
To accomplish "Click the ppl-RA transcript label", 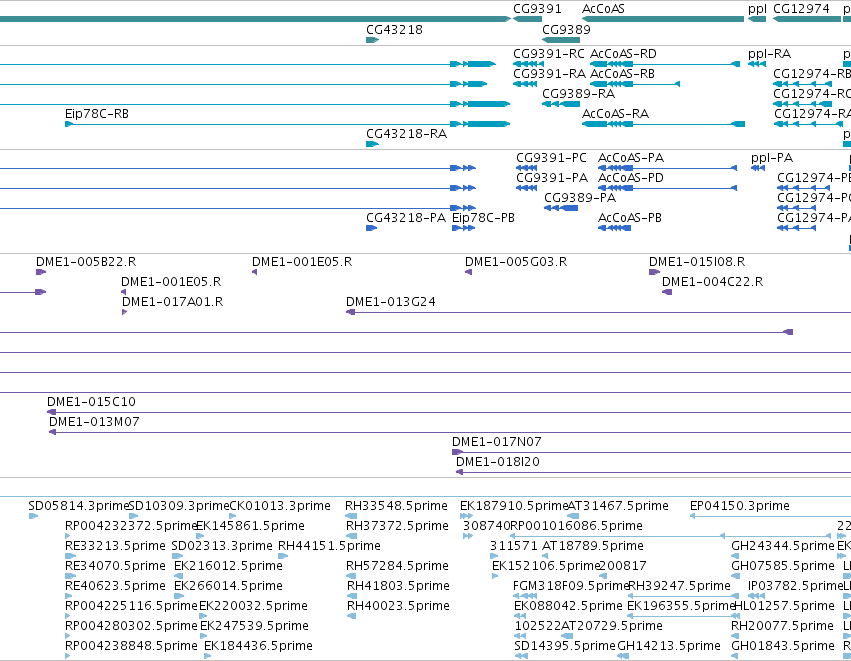I will [x=769, y=54].
